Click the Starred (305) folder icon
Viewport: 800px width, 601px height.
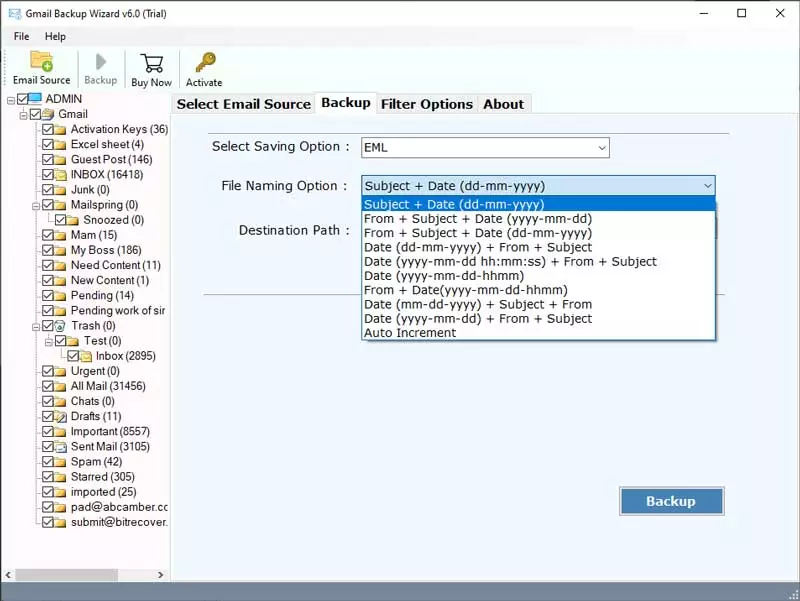coord(60,477)
